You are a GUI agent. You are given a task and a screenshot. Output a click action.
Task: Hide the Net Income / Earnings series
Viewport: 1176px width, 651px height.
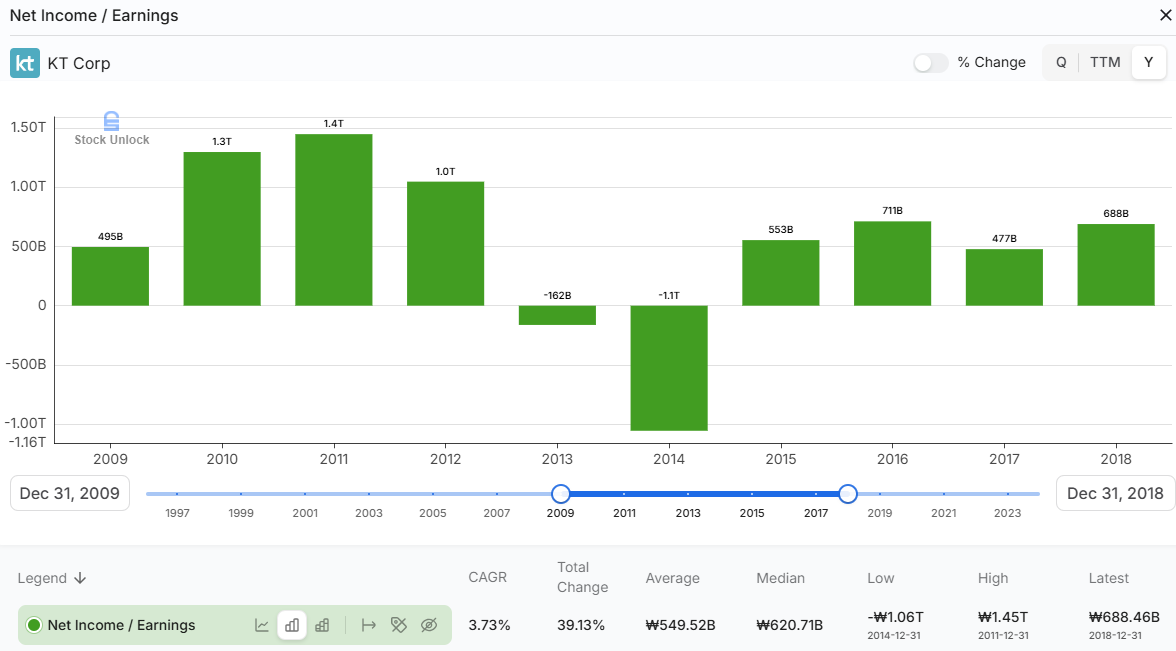[429, 624]
